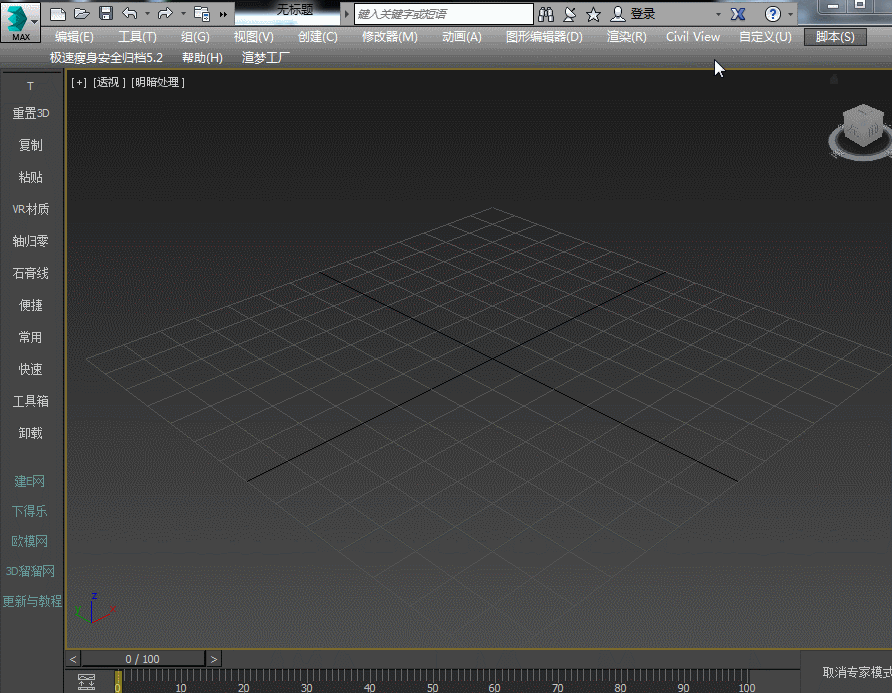Open the 渲染(R) menu

(x=626, y=37)
